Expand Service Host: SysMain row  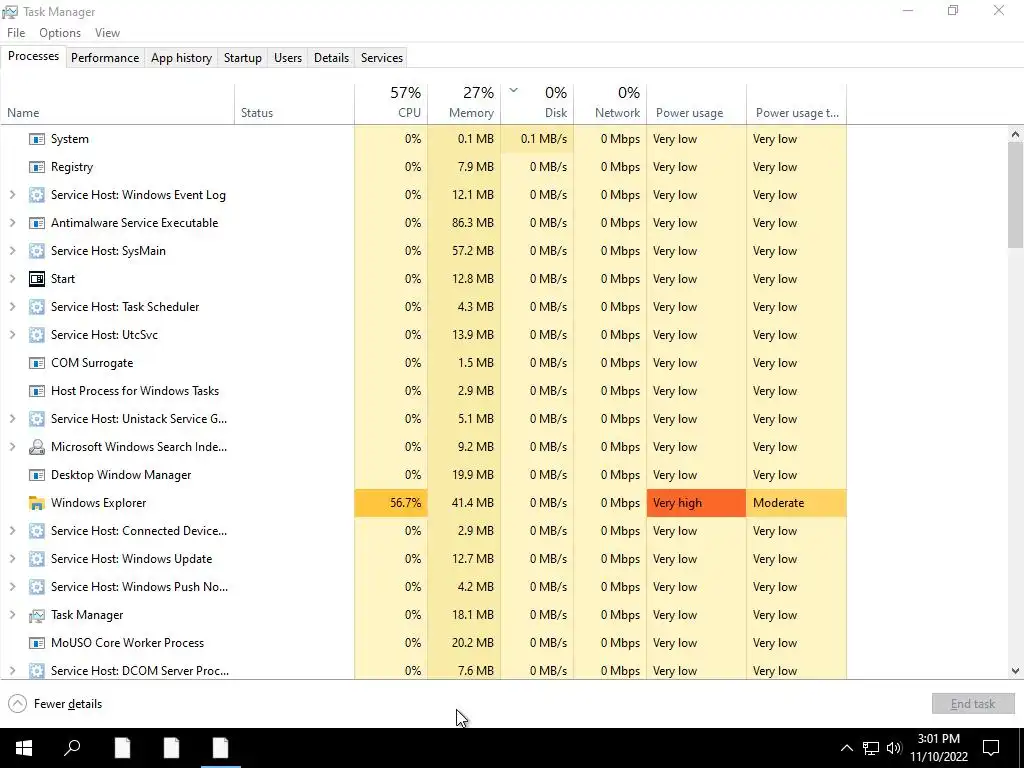tap(12, 251)
